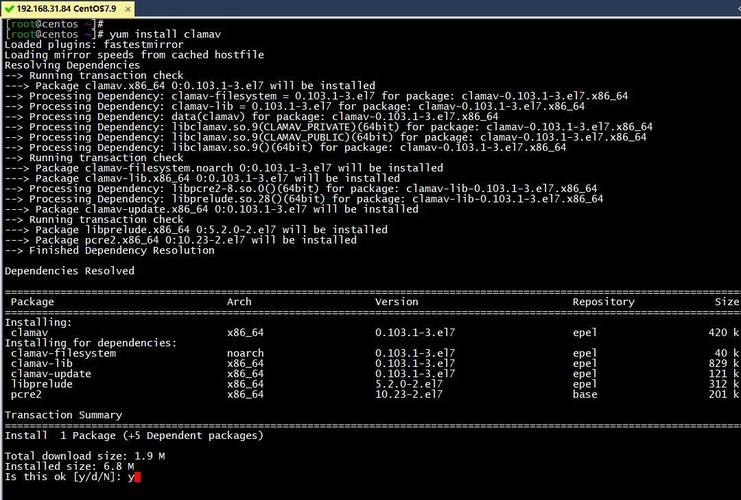Click the '420 k' size value
Viewport: 741px width, 500px height.
(724, 333)
